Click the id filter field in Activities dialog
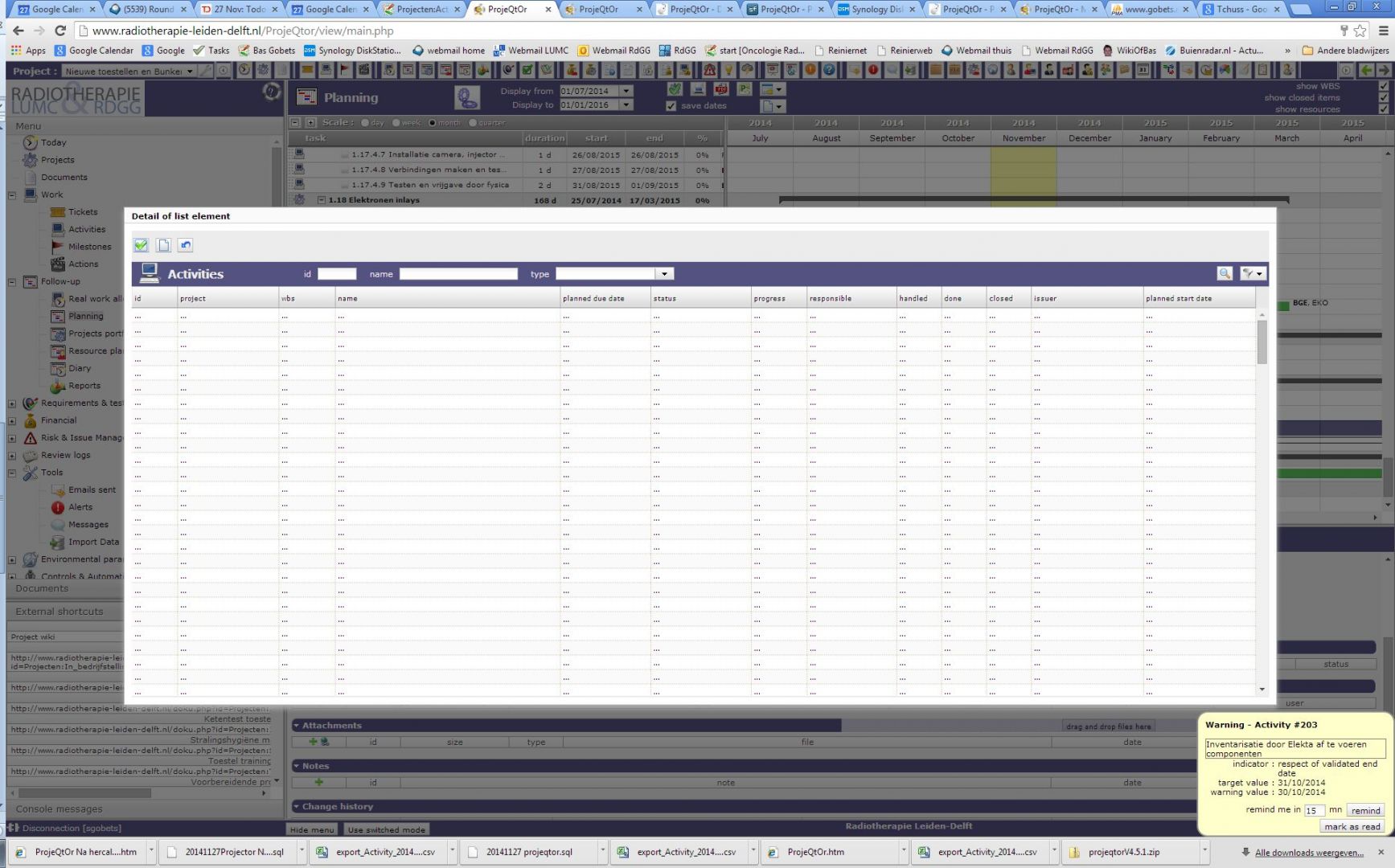This screenshot has height=868, width=1395. coord(337,274)
